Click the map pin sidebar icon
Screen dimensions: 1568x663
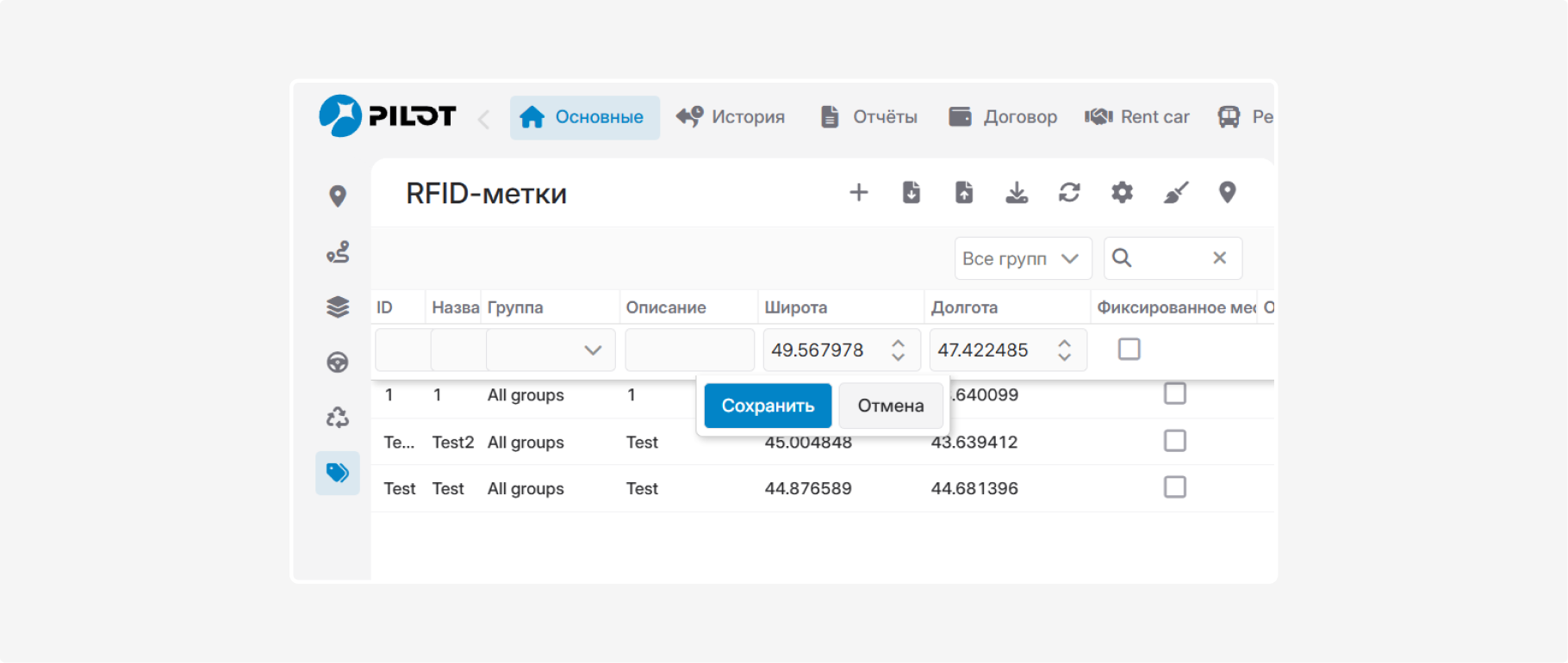coord(338,196)
